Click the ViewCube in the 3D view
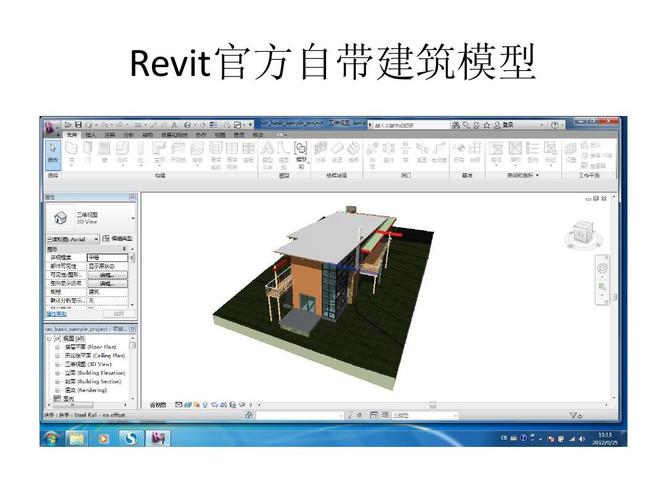Viewport: 667px width, 500px height. tap(581, 233)
